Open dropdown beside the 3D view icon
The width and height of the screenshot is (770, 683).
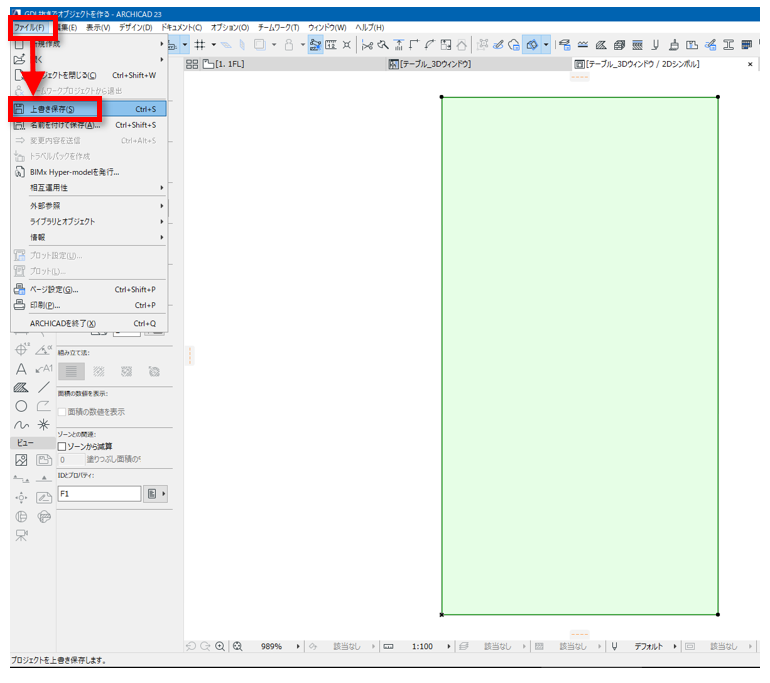pos(546,45)
